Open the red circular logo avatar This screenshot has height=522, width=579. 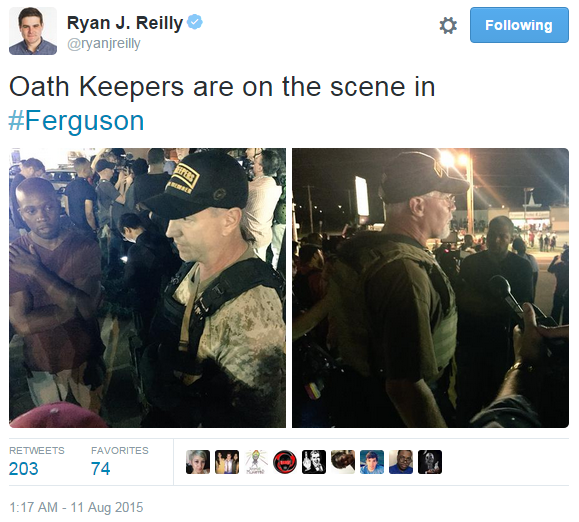(285, 462)
